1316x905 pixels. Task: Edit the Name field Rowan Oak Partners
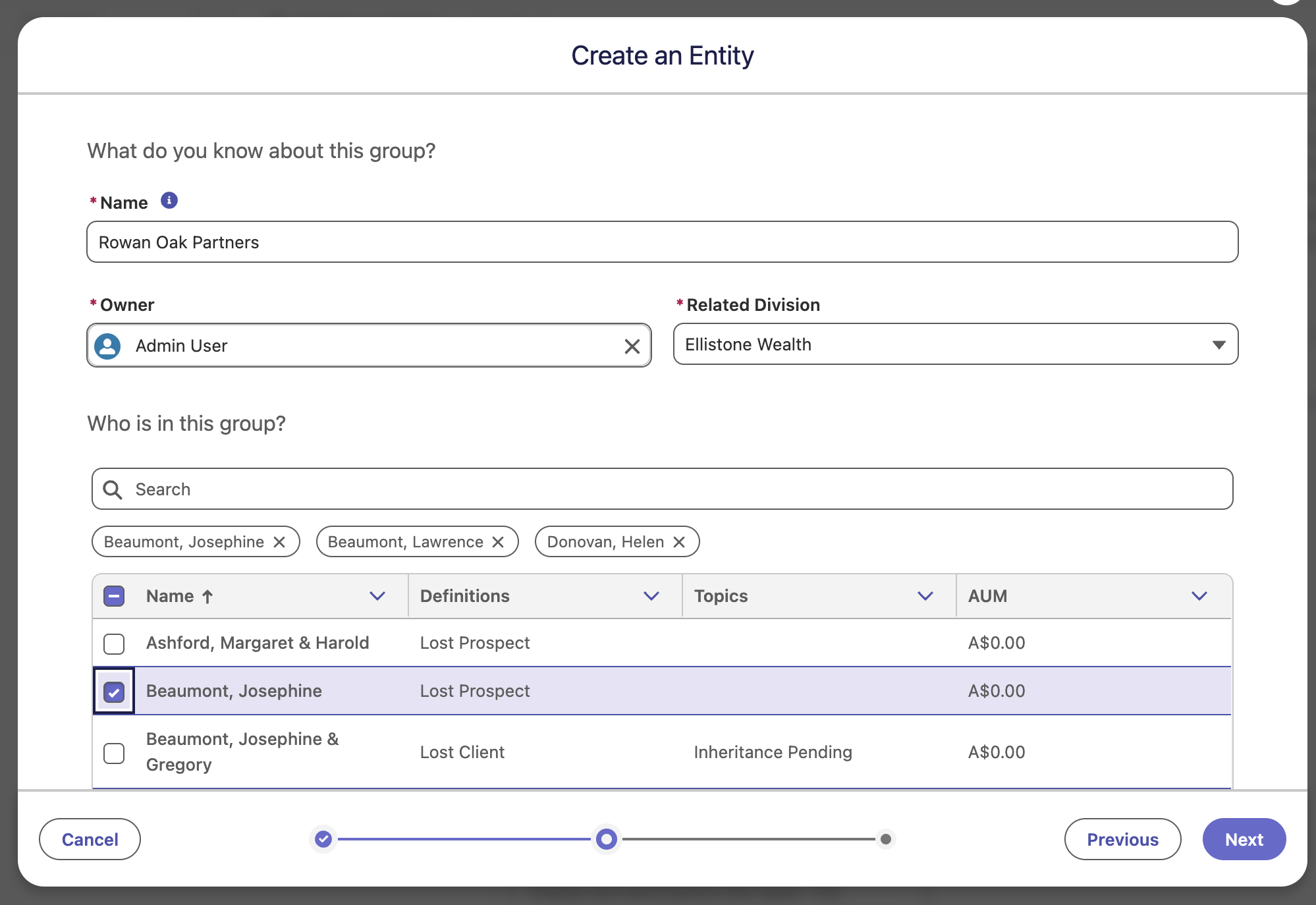click(x=663, y=242)
